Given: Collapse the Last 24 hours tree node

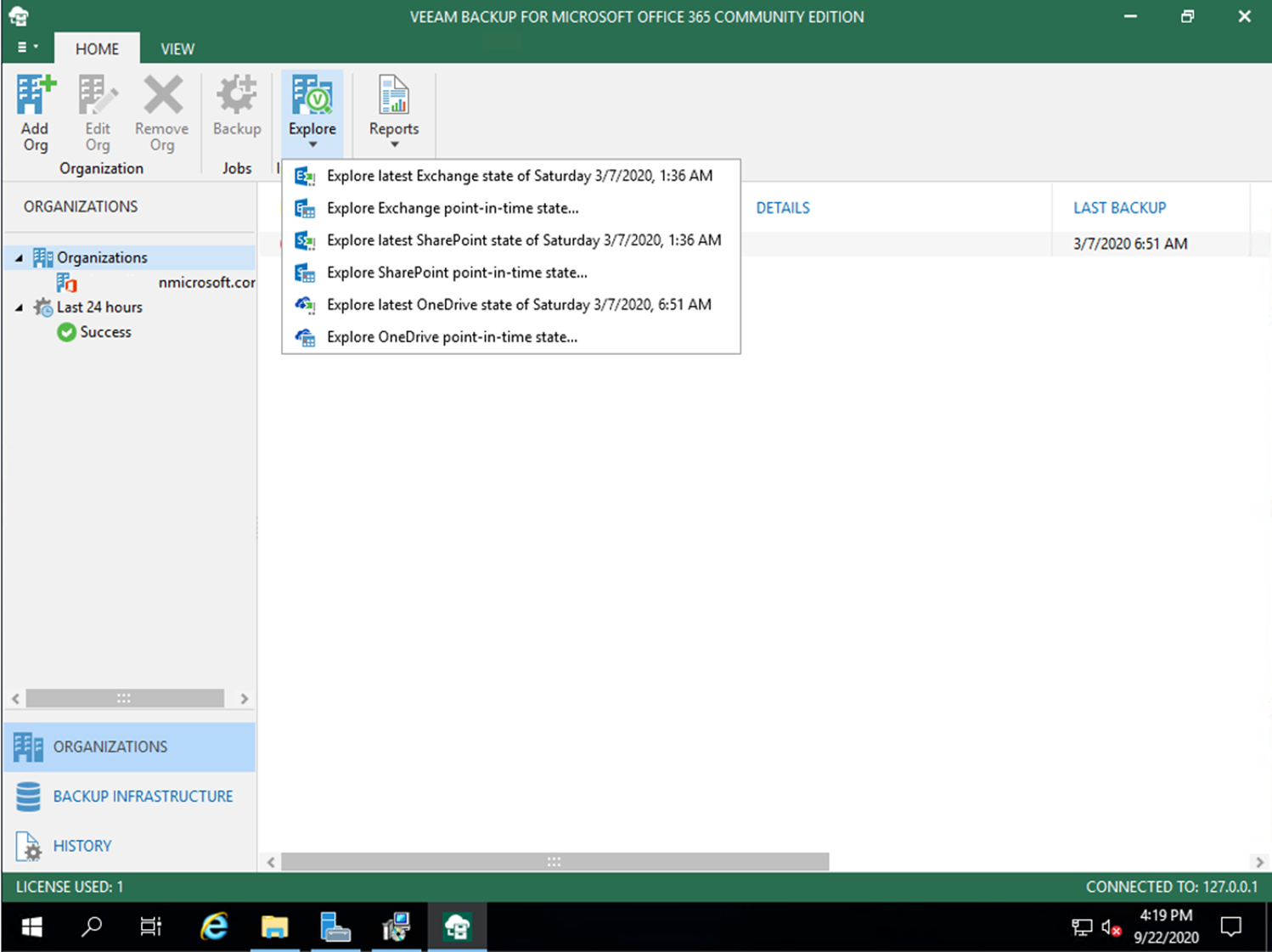Looking at the screenshot, I should pyautogui.click(x=19, y=307).
